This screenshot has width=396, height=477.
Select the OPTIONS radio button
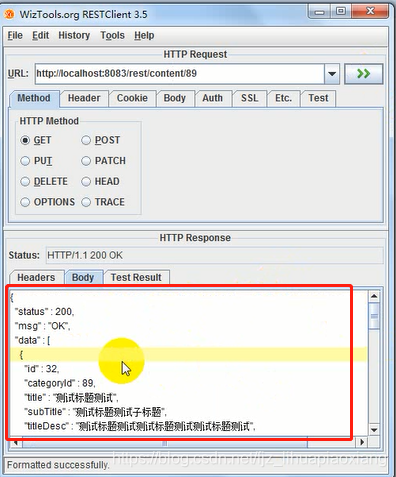(x=25, y=202)
